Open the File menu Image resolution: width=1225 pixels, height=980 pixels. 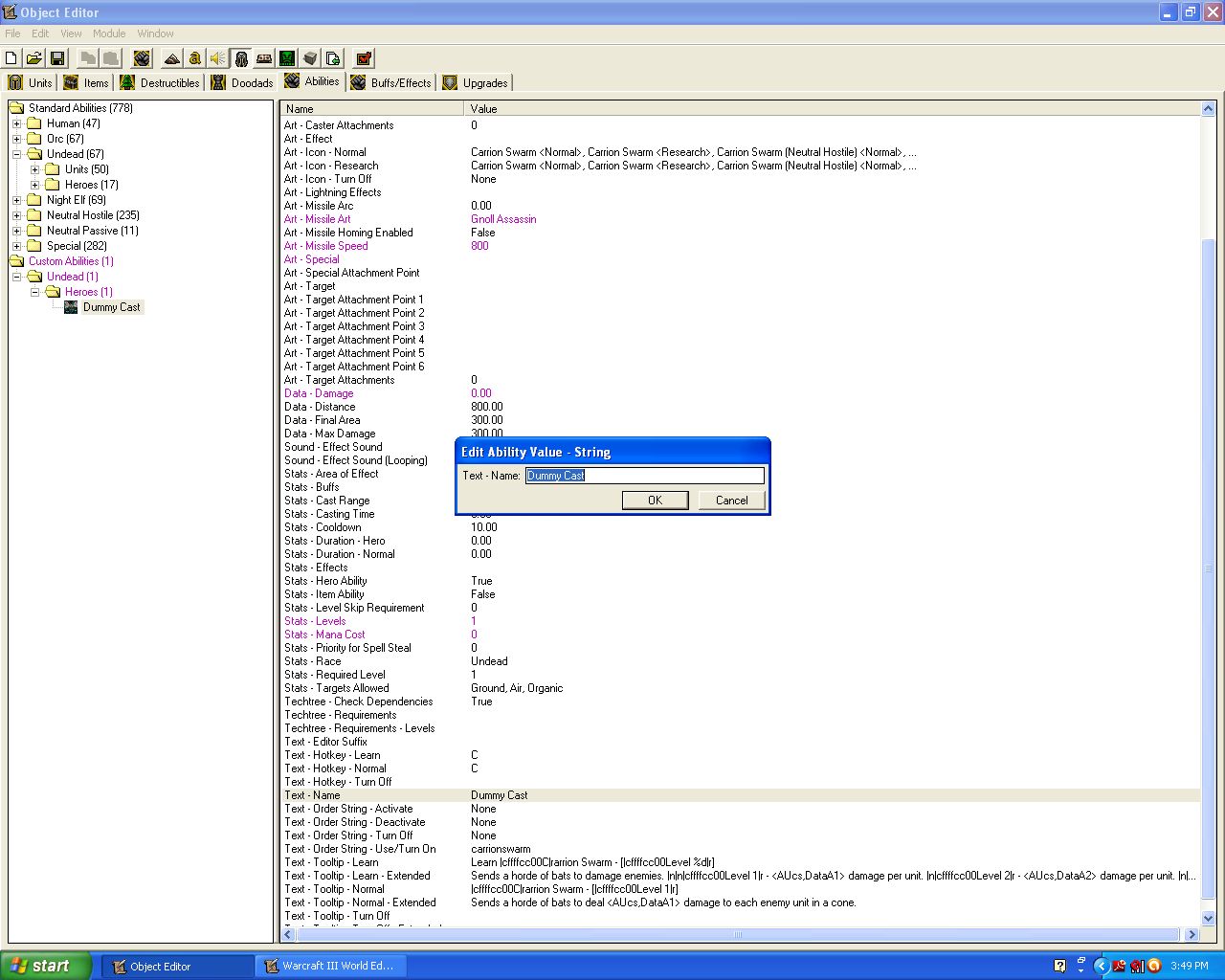[x=12, y=33]
